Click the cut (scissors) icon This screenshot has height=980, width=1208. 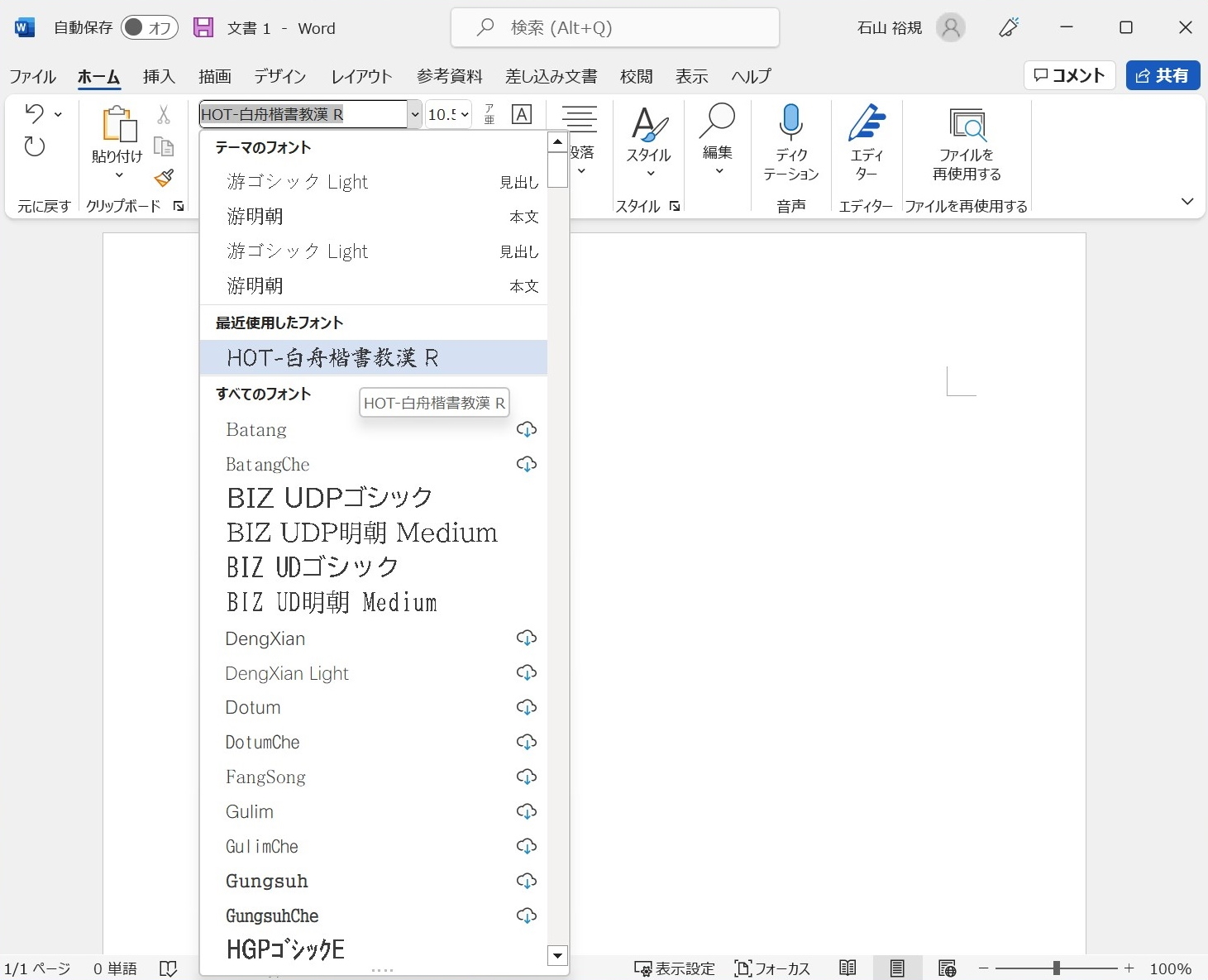tap(163, 114)
